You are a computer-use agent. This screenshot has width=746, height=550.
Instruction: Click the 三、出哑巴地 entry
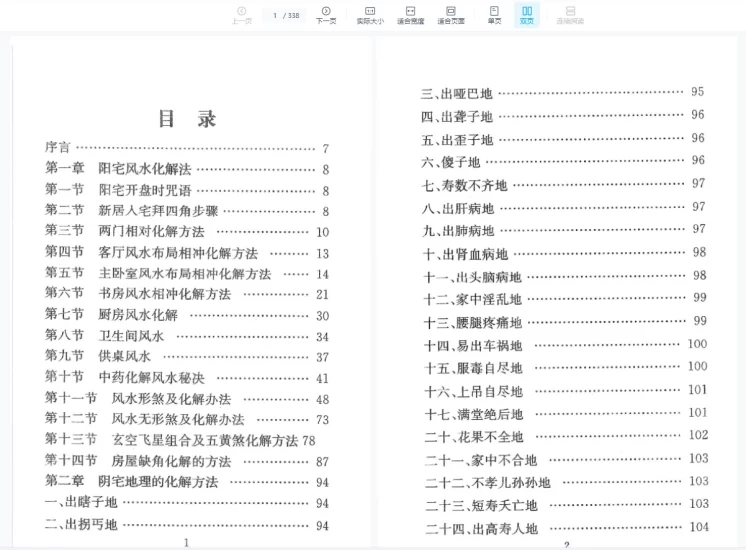point(457,94)
